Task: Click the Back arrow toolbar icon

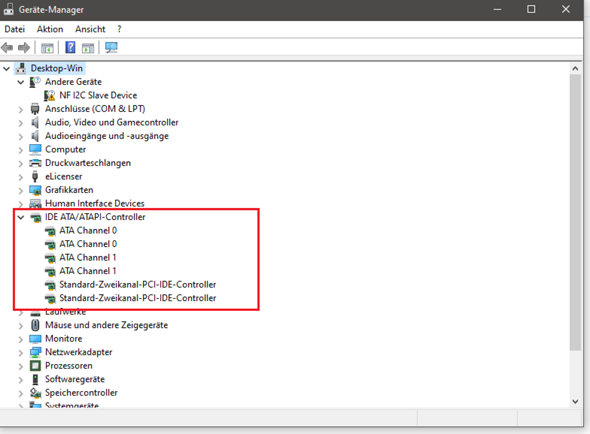Action: point(7,48)
